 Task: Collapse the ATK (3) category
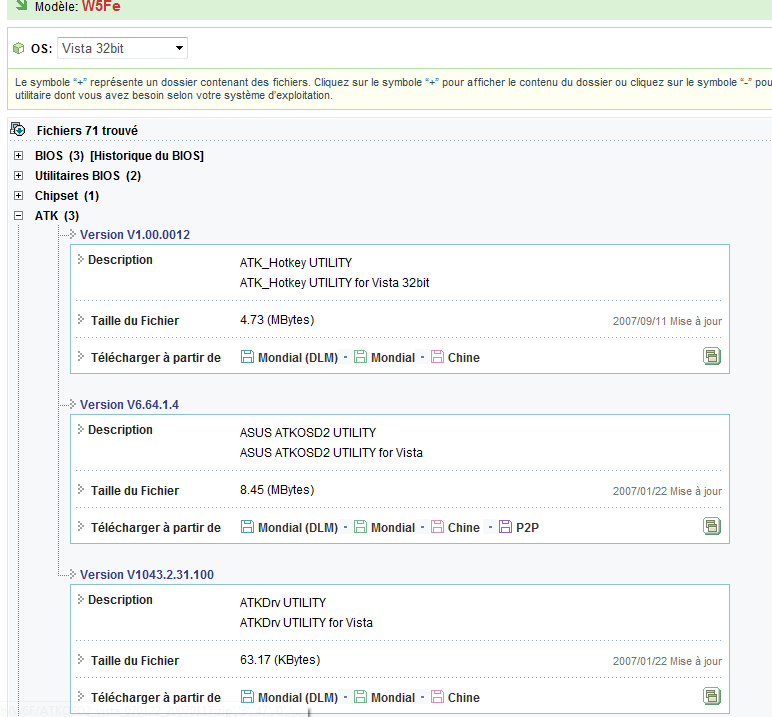click(18, 216)
